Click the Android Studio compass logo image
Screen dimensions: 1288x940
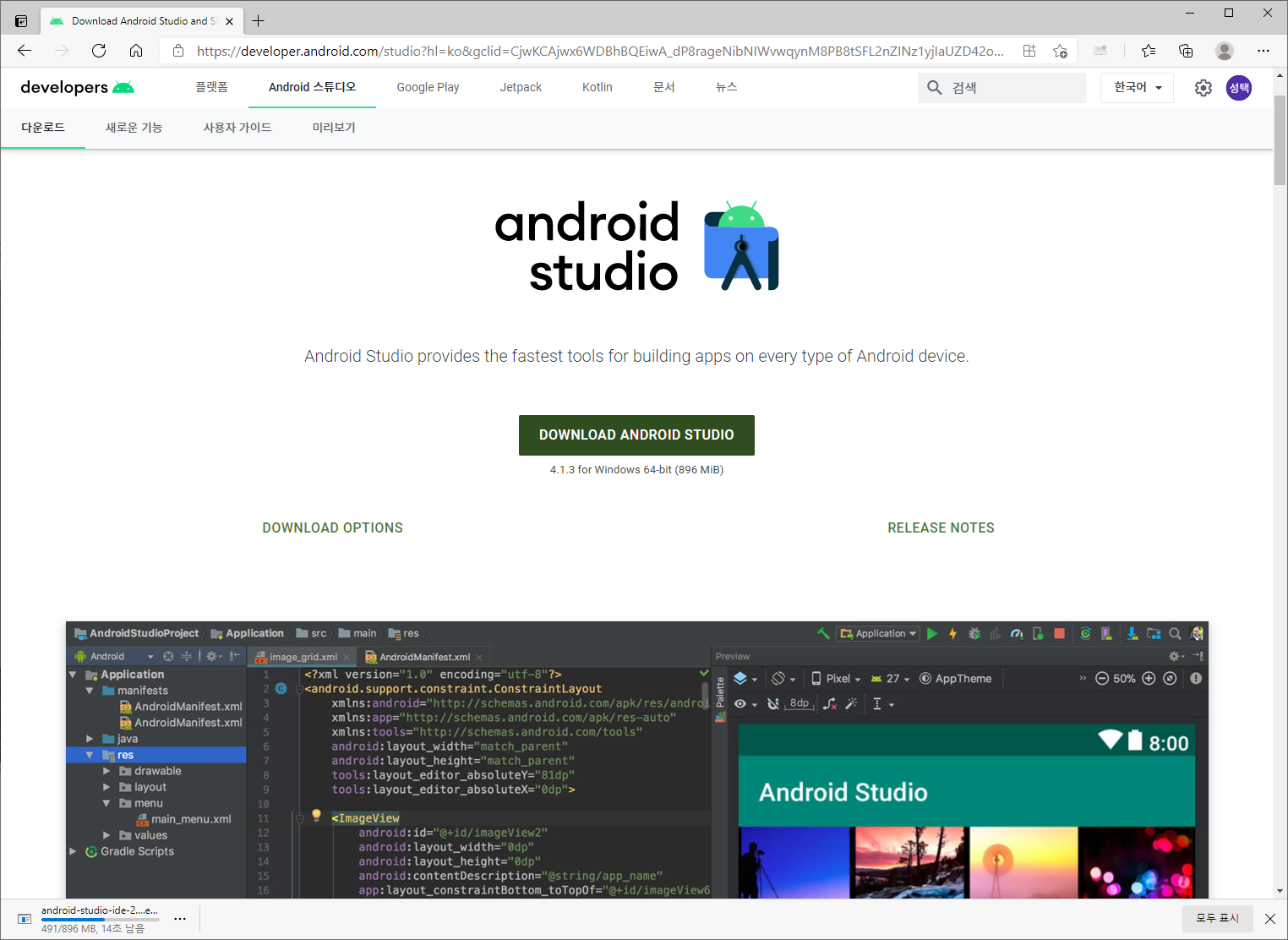(x=741, y=246)
